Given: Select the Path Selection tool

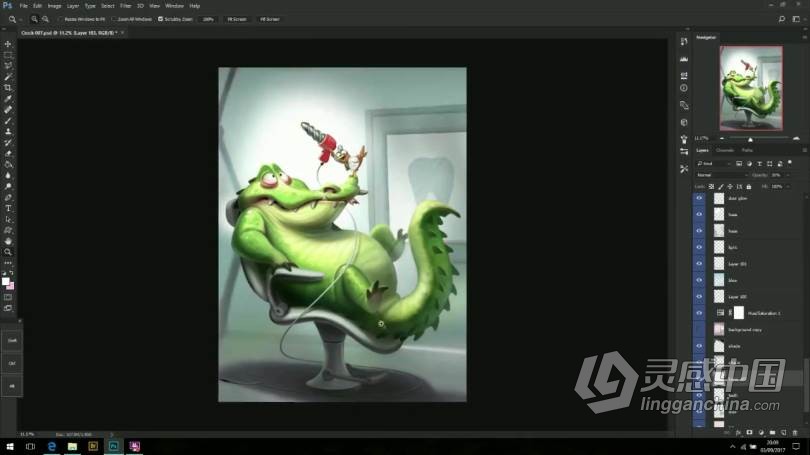Looking at the screenshot, I should pyautogui.click(x=8, y=219).
